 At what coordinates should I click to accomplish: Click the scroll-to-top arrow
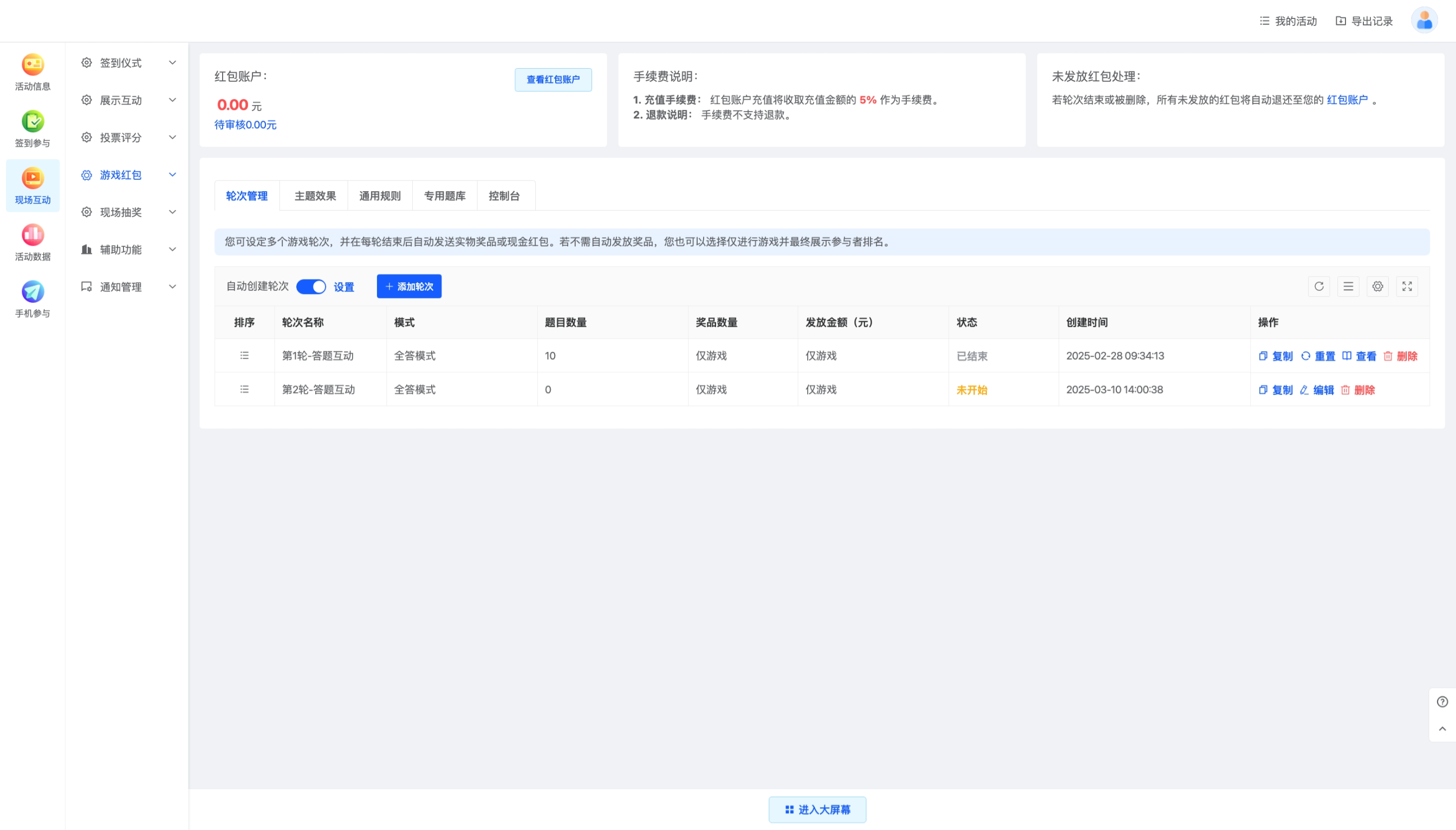pos(1442,728)
